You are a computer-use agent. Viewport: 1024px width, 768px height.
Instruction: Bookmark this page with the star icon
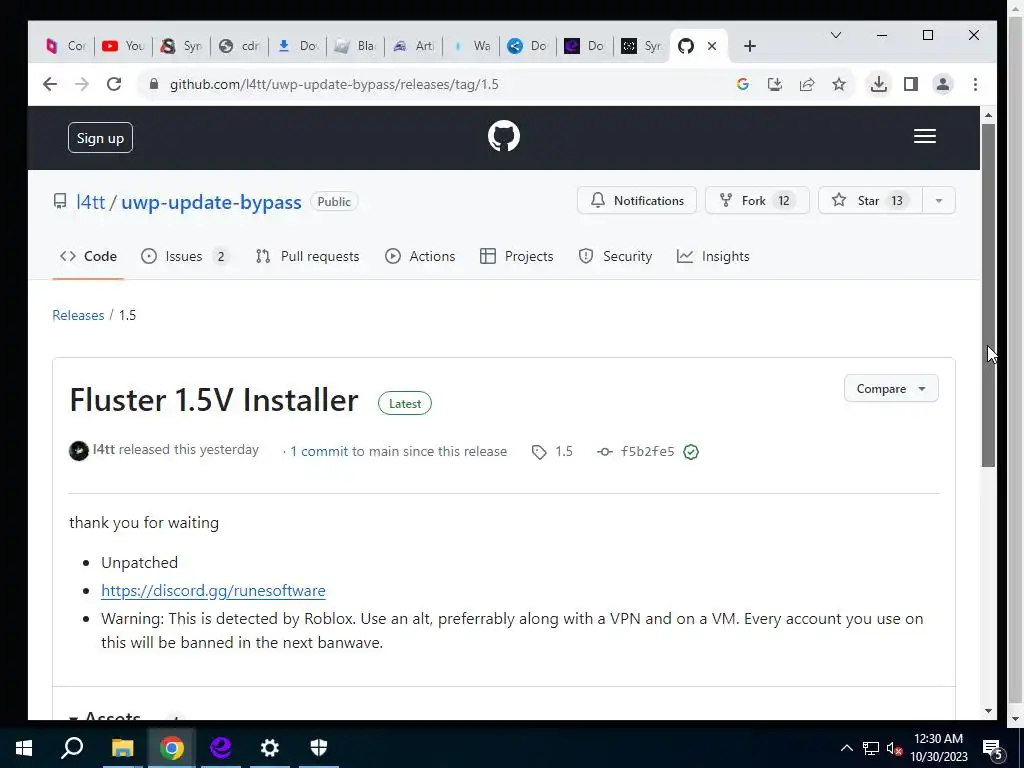pyautogui.click(x=839, y=84)
